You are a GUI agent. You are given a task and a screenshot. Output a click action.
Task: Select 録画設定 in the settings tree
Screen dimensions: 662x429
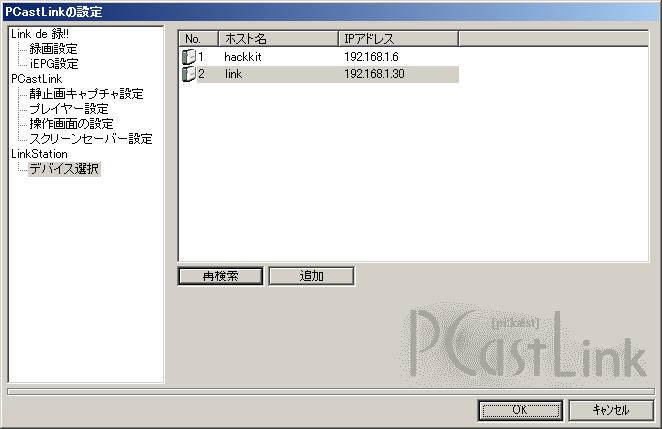click(53, 49)
